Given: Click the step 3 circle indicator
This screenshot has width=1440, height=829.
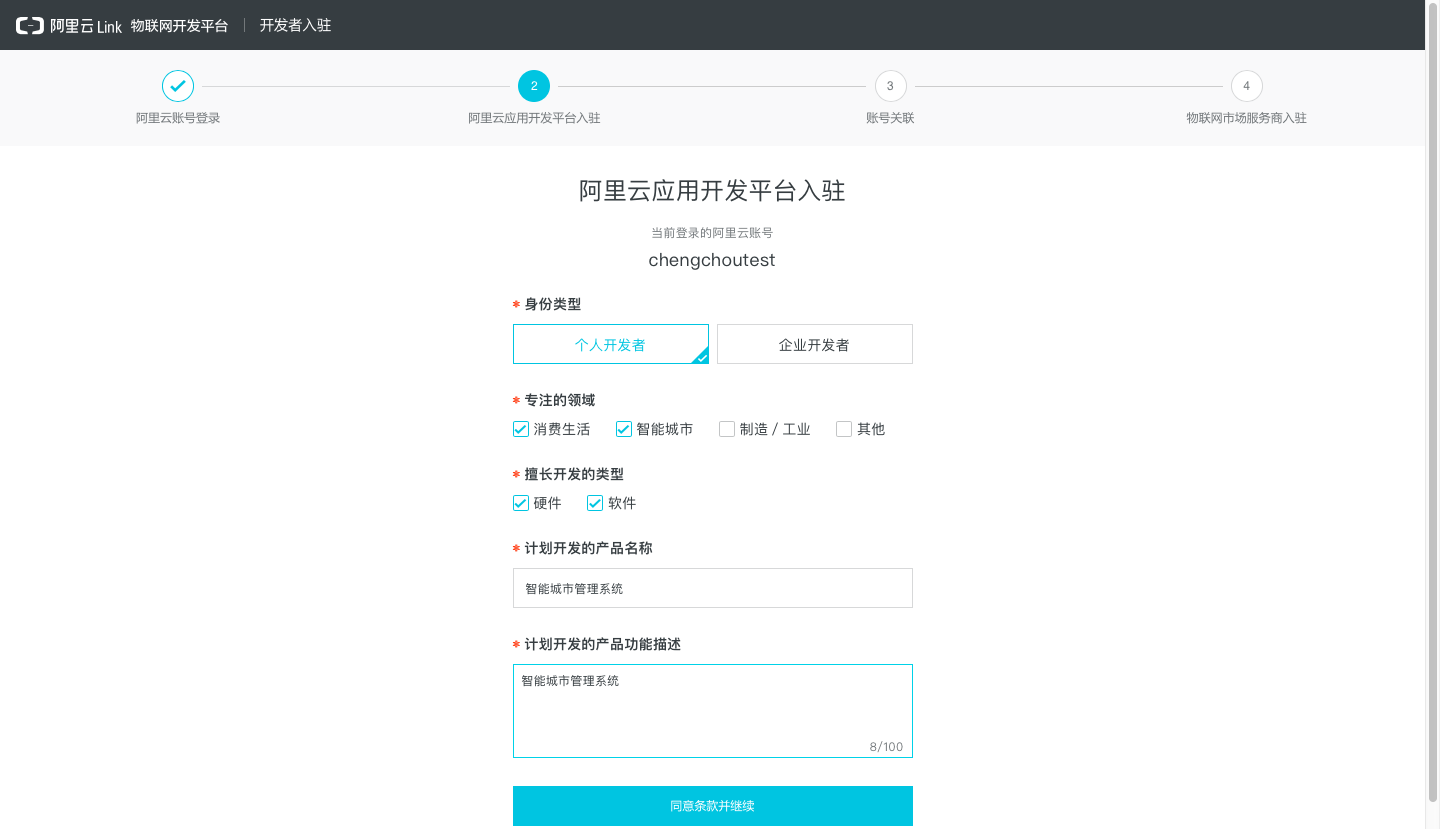Looking at the screenshot, I should (x=890, y=86).
